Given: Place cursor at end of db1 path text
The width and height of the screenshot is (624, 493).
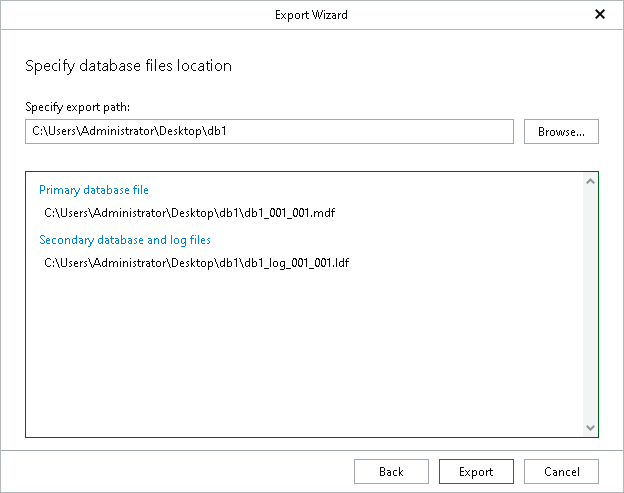Looking at the screenshot, I should click(228, 131).
